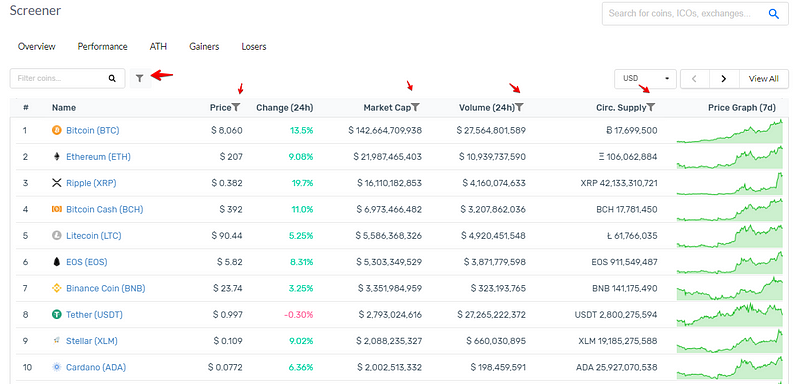The image size is (800, 384).
Task: Click the View All button
Action: tap(764, 79)
